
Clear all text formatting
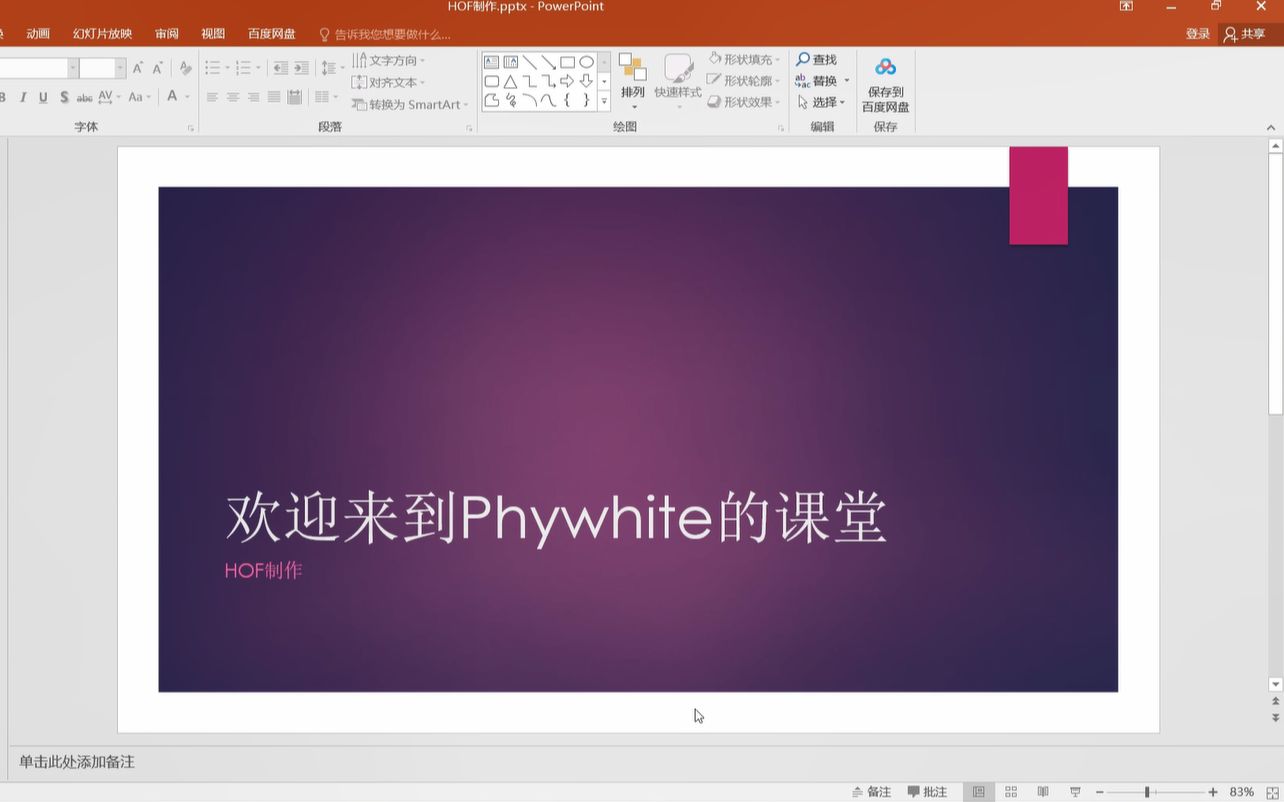(185, 68)
